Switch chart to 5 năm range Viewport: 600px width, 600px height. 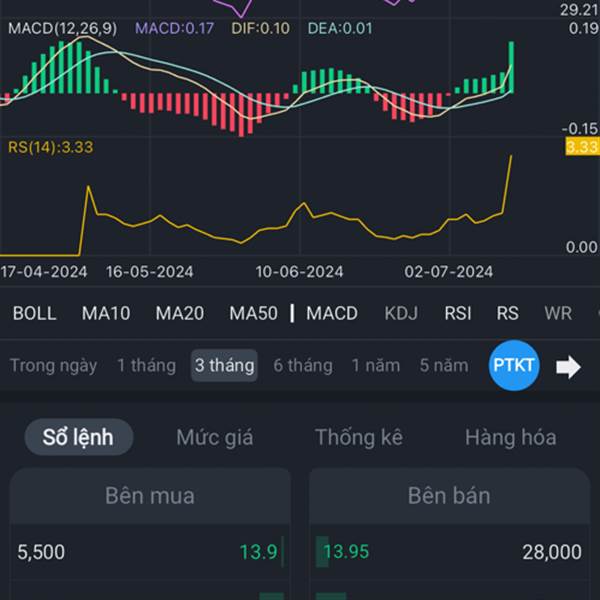click(444, 365)
